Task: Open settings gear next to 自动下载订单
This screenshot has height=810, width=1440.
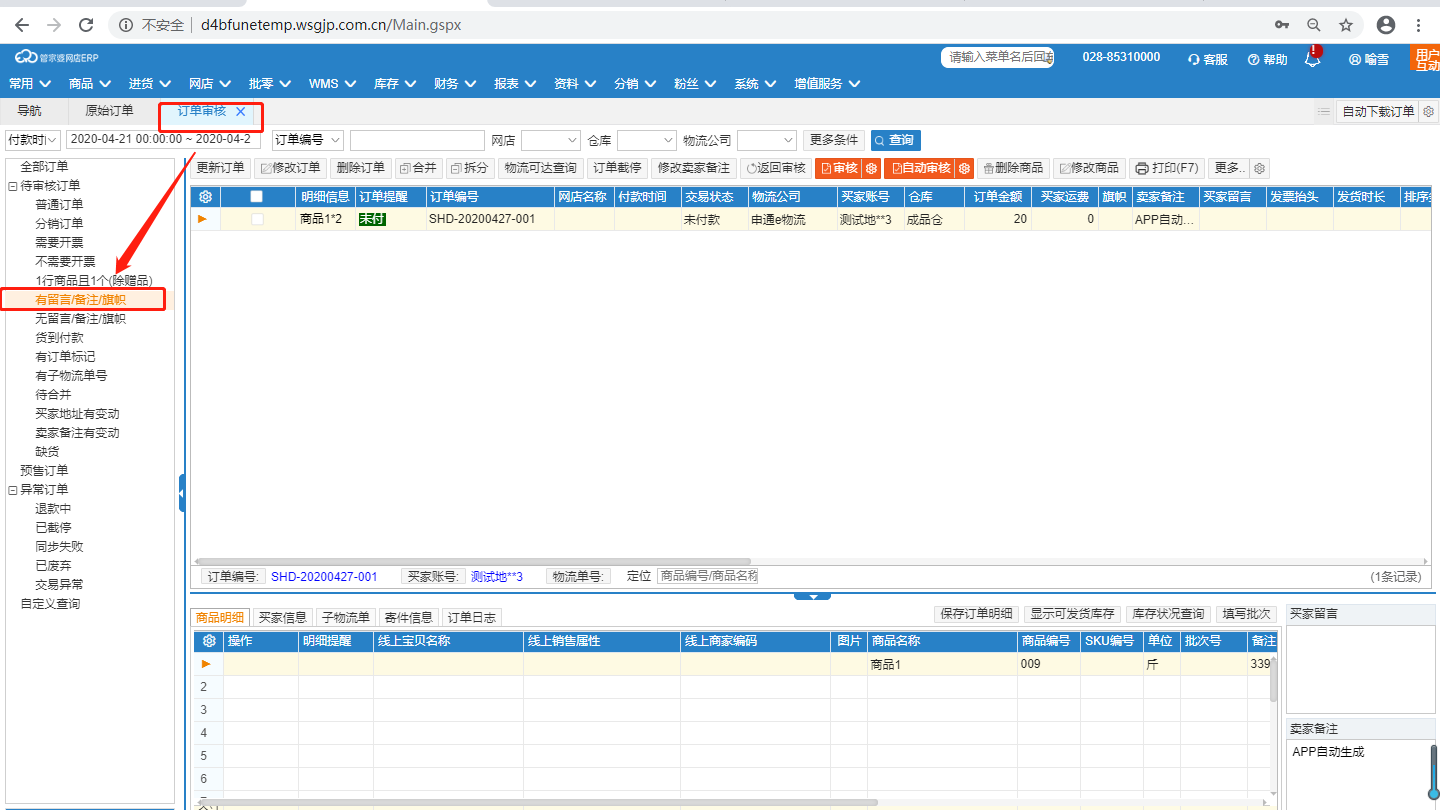Action: [1428, 112]
